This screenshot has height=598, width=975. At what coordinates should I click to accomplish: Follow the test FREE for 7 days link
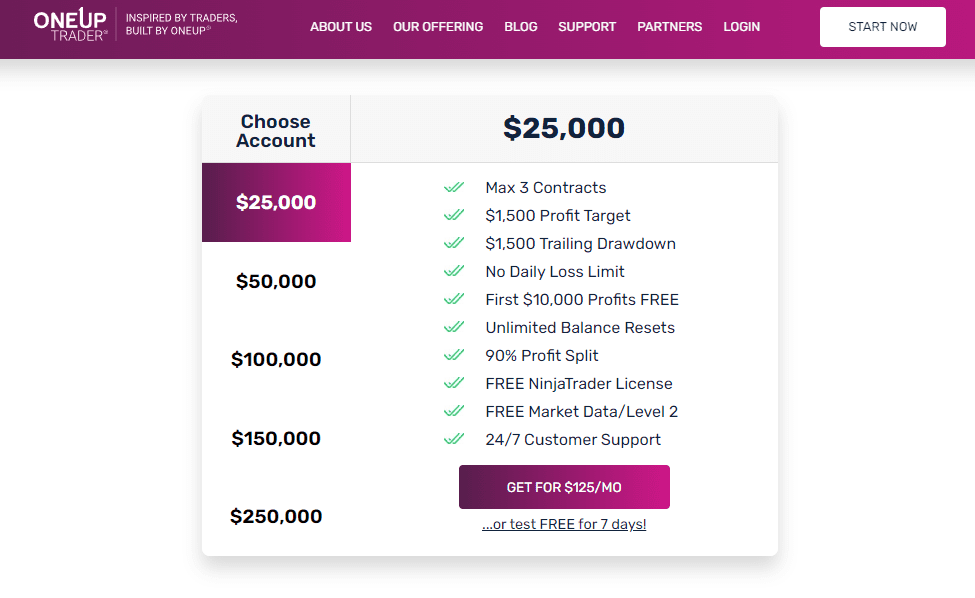coord(564,524)
